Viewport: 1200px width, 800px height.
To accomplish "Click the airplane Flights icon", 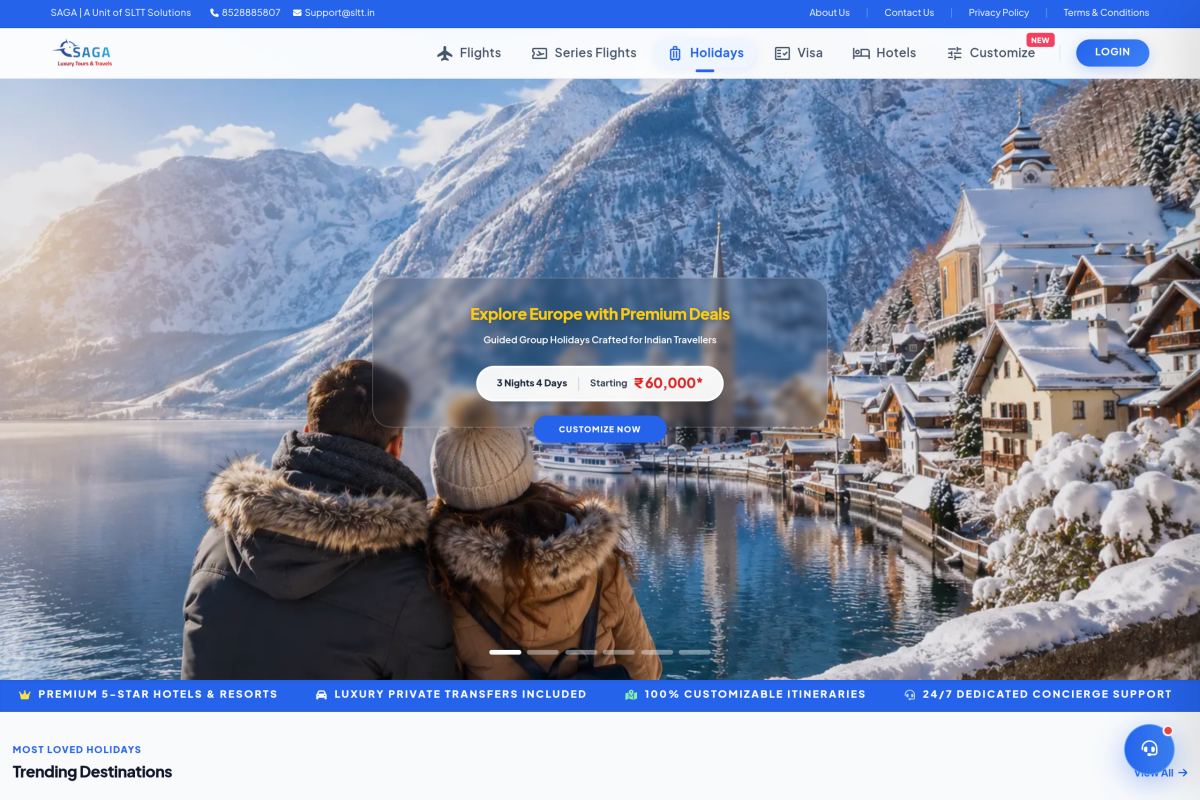I will (x=445, y=53).
